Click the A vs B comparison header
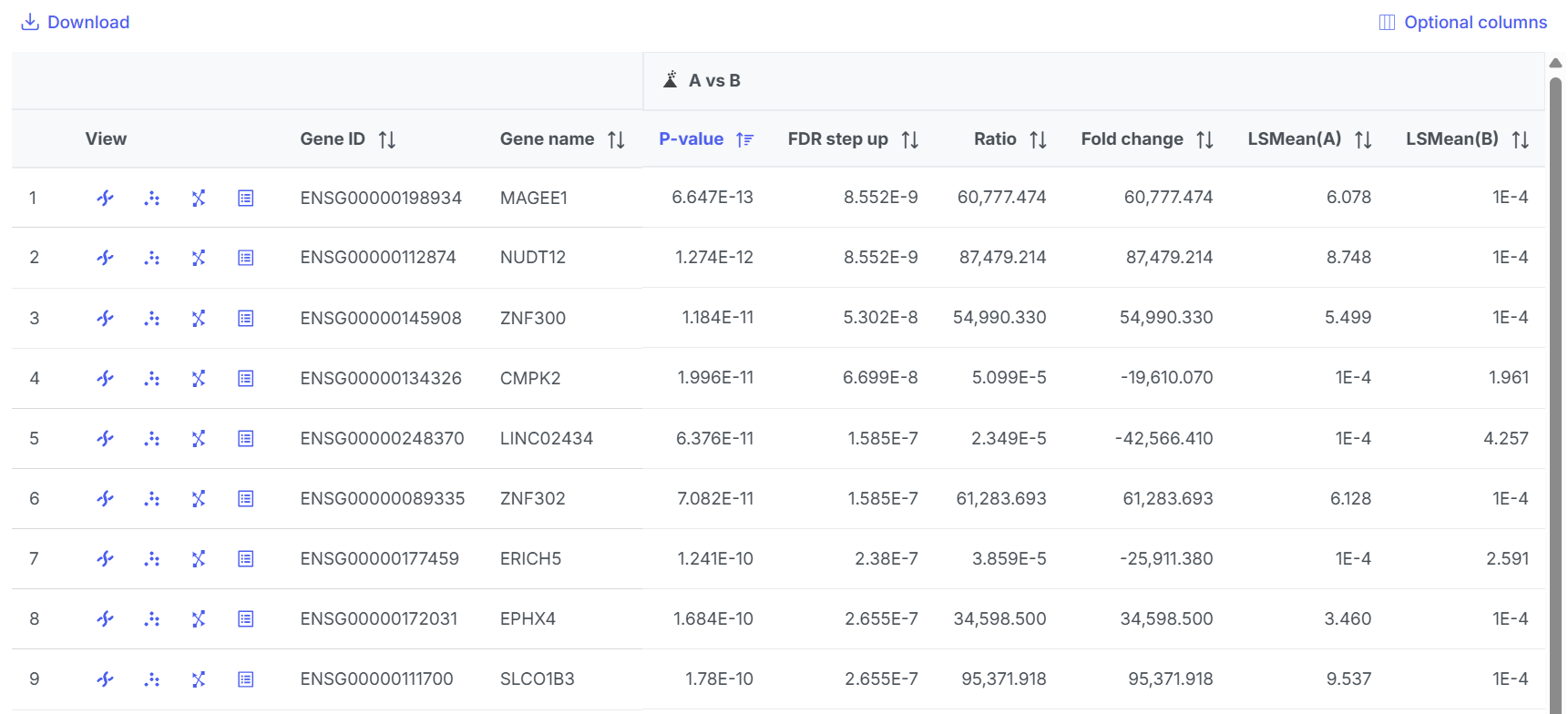The width and height of the screenshot is (1568, 714). coord(714,80)
